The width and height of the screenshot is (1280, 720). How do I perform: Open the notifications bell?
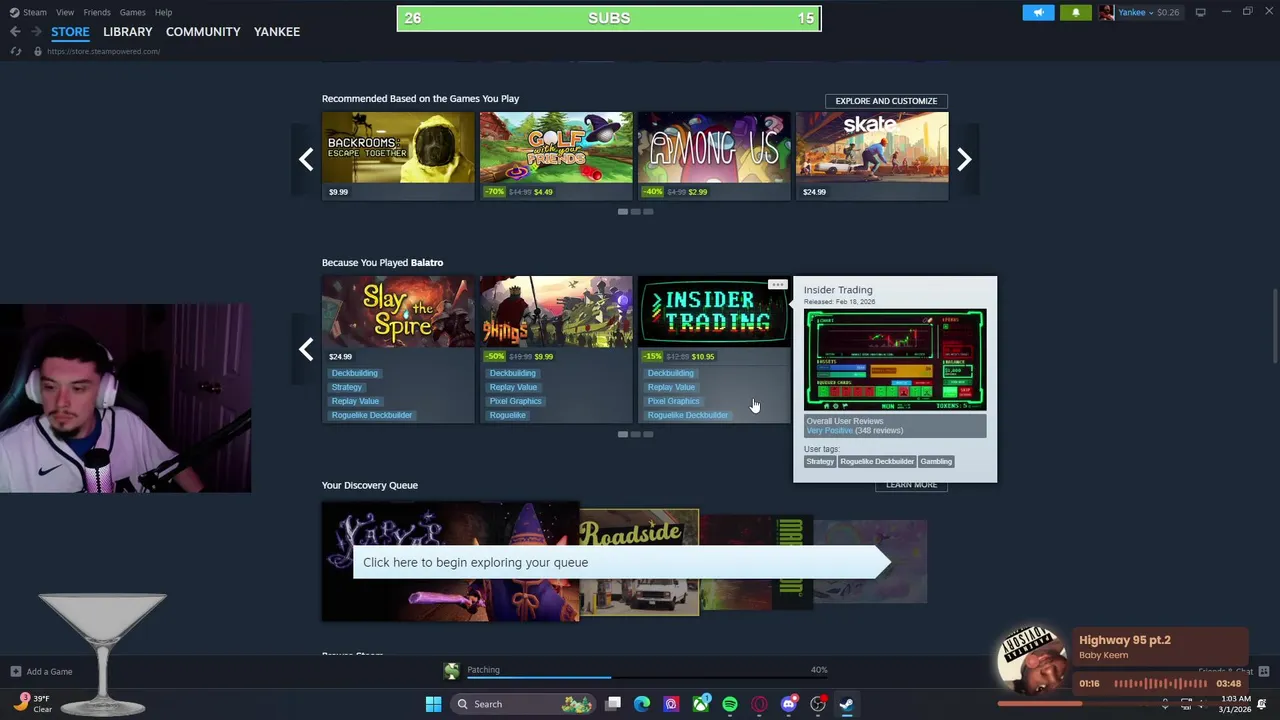(1076, 12)
